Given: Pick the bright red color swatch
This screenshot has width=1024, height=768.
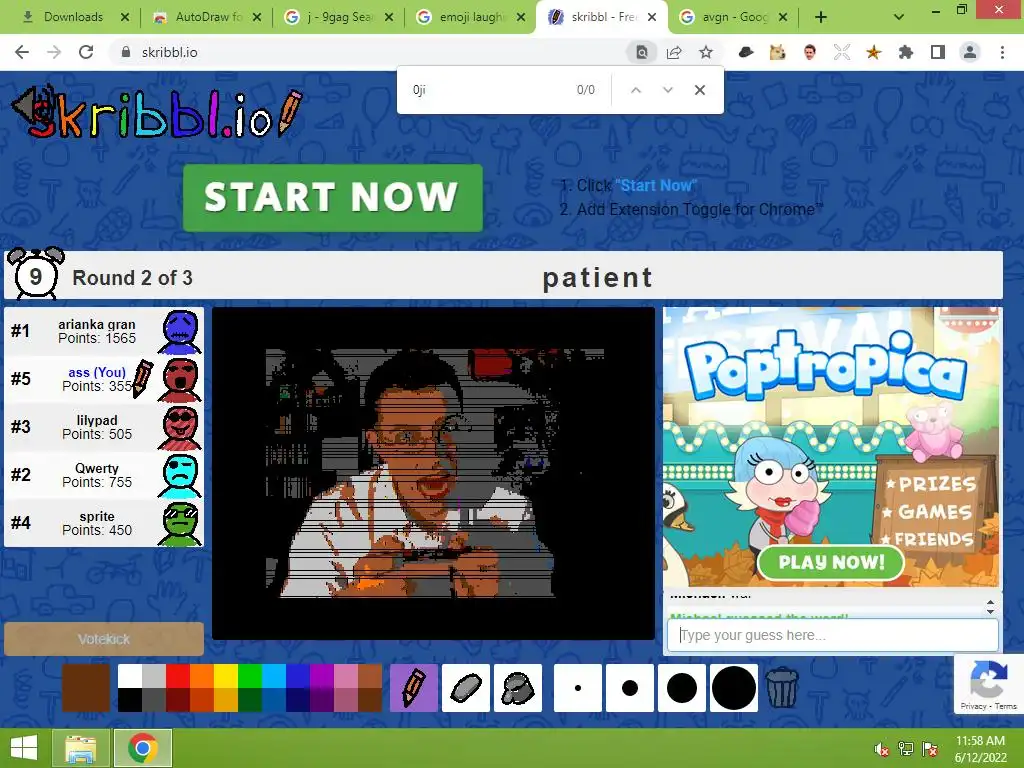Looking at the screenshot, I should click(178, 676).
